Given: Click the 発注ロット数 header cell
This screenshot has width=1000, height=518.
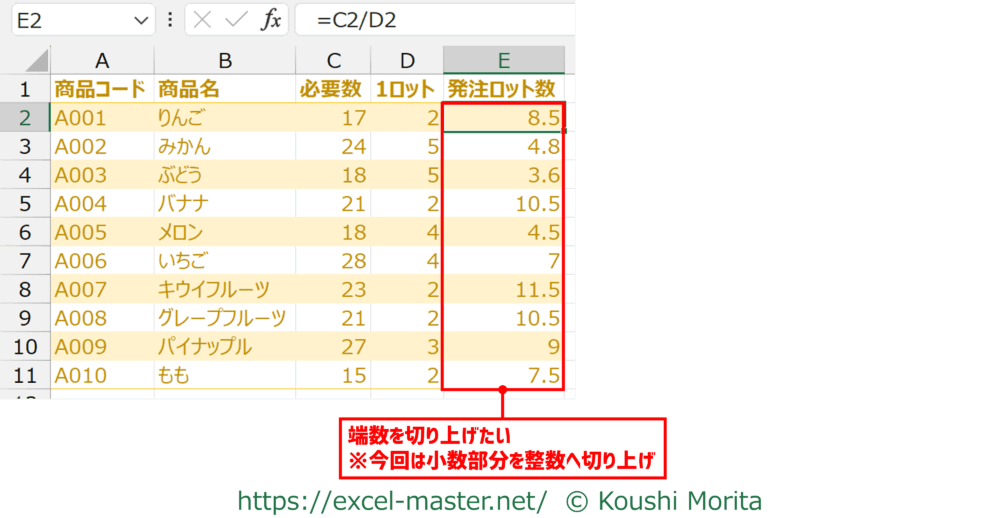Looking at the screenshot, I should [503, 89].
